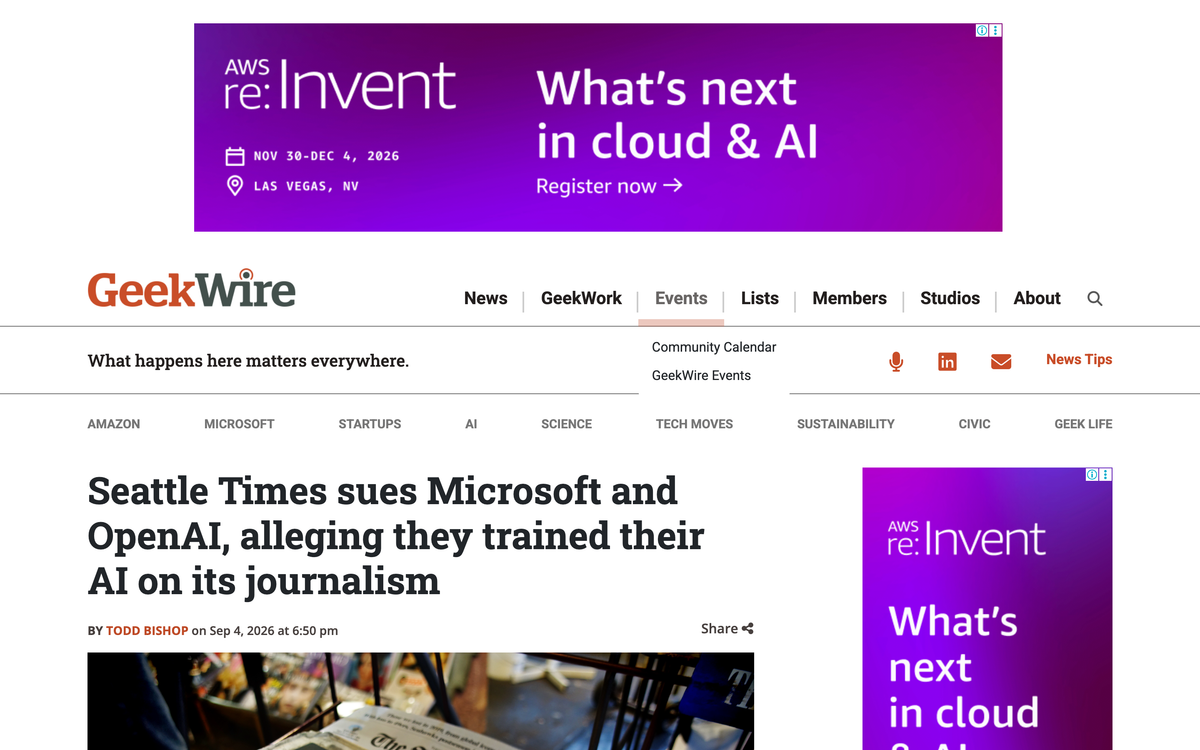Viewport: 1200px width, 750px height.
Task: Open the Geek Life topic link
Action: coord(1083,424)
